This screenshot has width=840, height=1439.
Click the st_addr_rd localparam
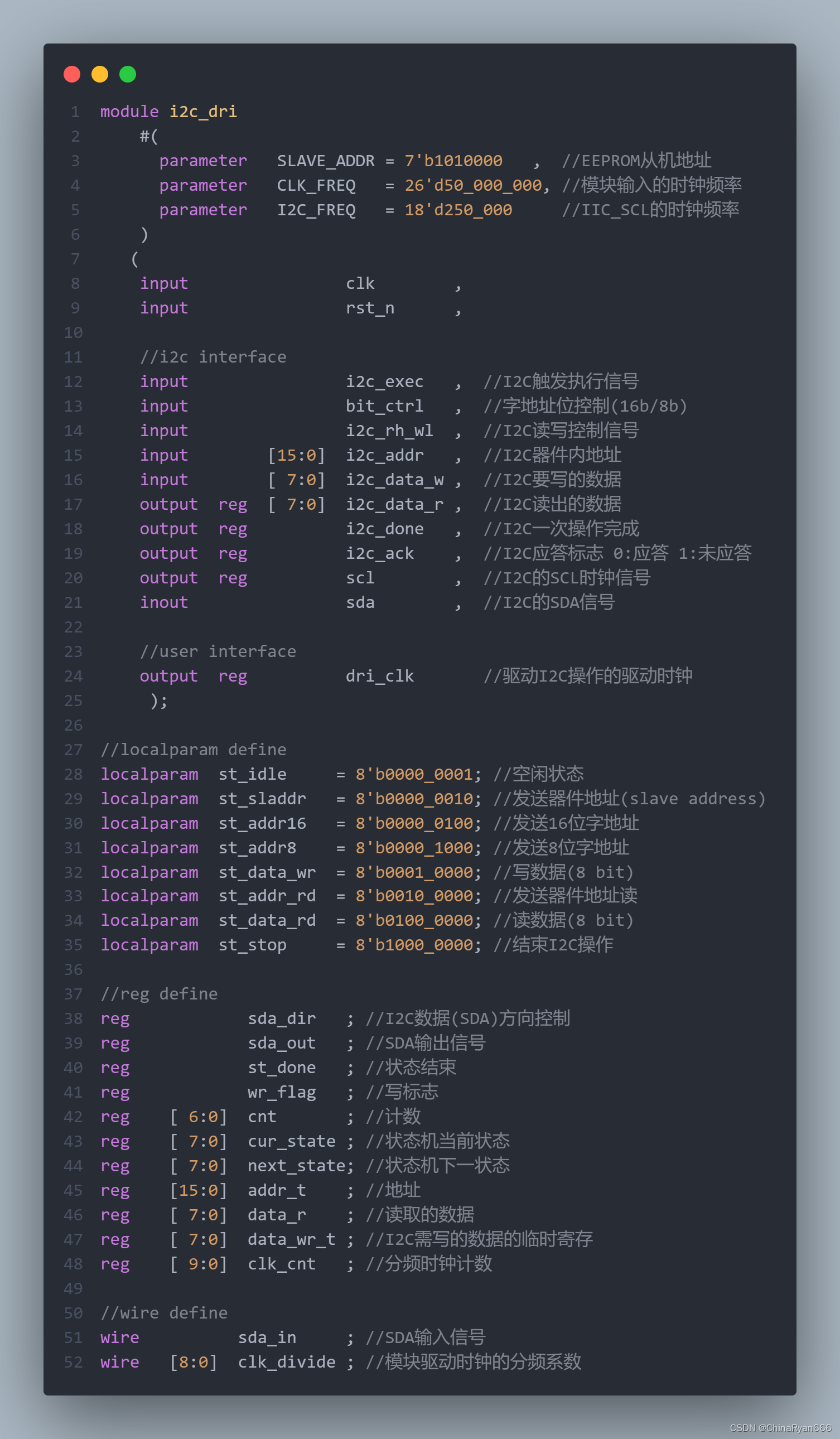[x=267, y=896]
